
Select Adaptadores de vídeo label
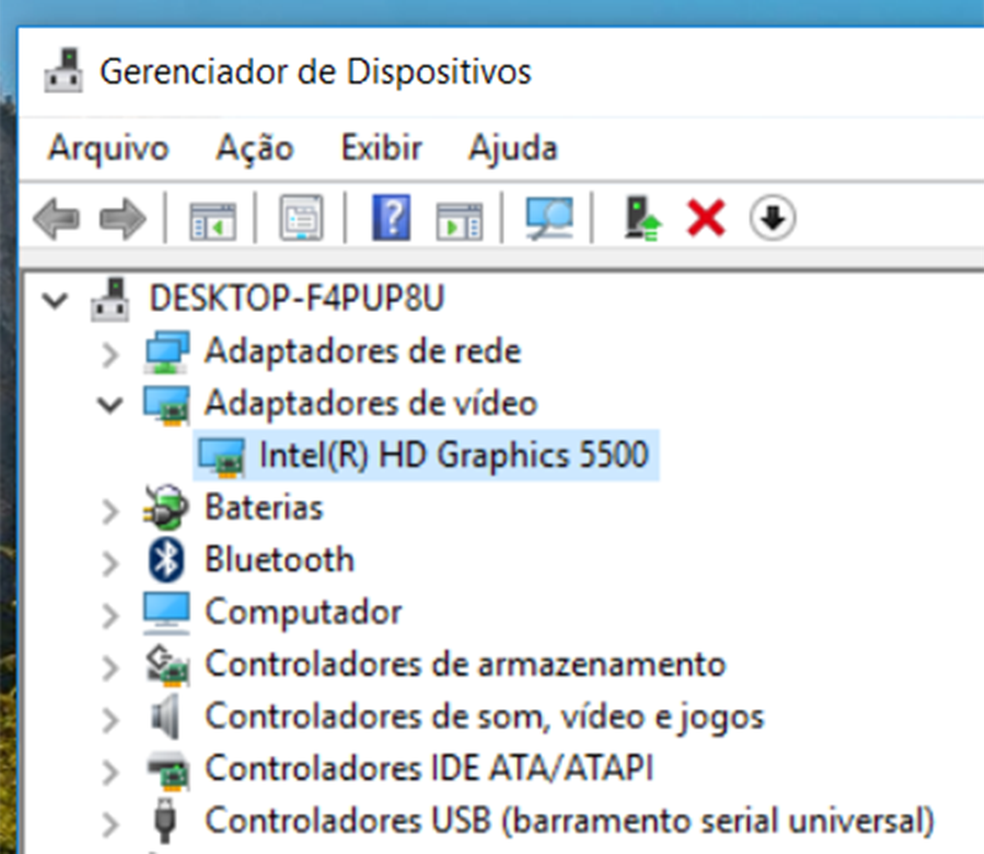[x=371, y=403]
